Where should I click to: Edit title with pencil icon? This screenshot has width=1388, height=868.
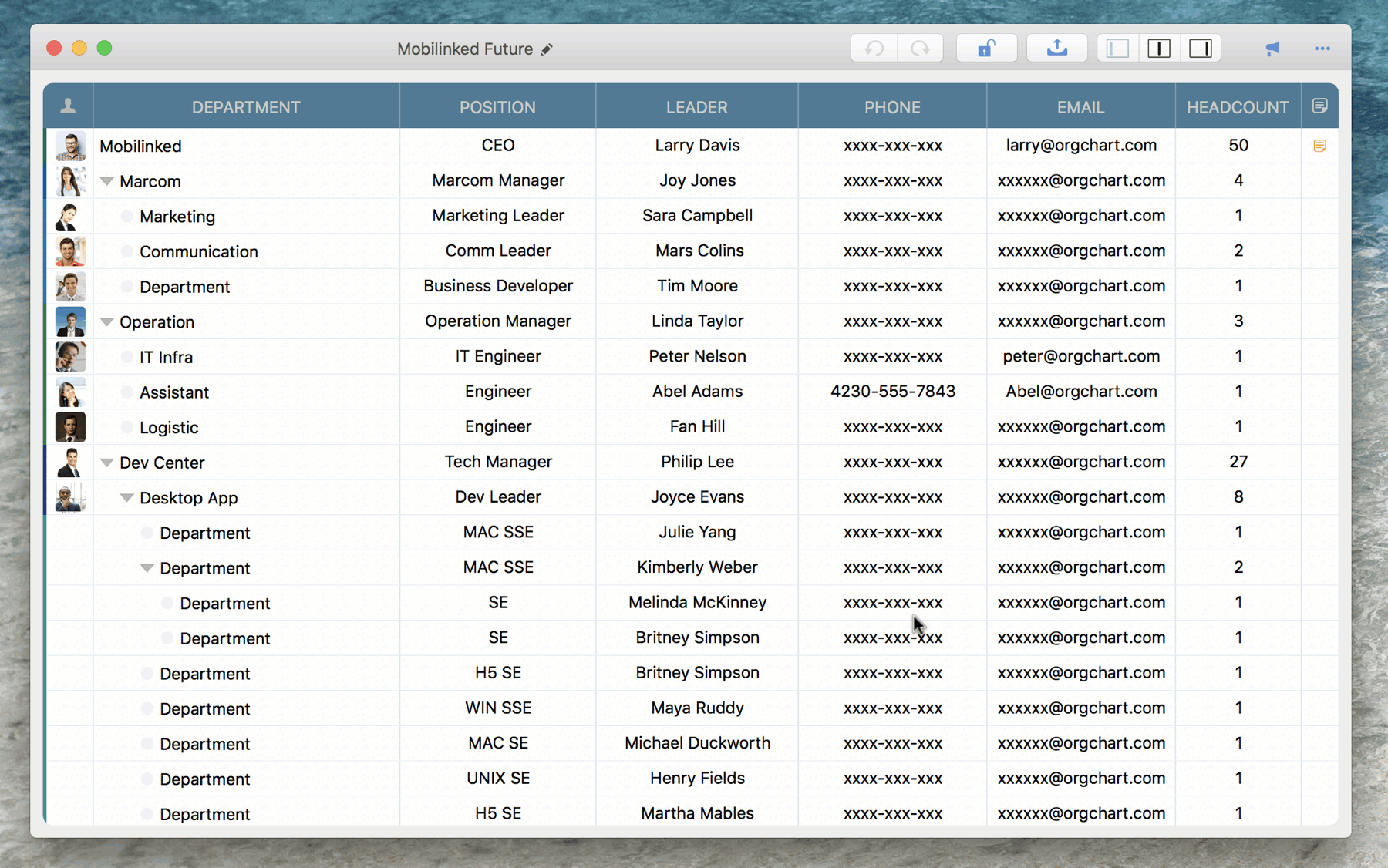(x=547, y=49)
